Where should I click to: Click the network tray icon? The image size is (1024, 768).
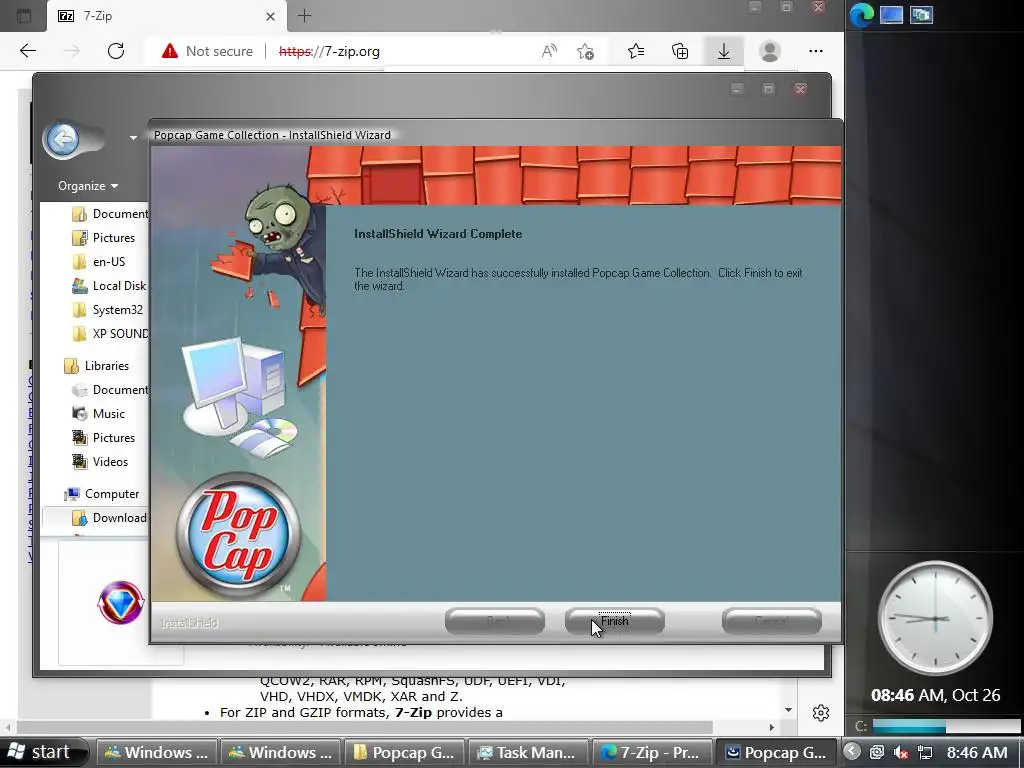tap(925, 752)
